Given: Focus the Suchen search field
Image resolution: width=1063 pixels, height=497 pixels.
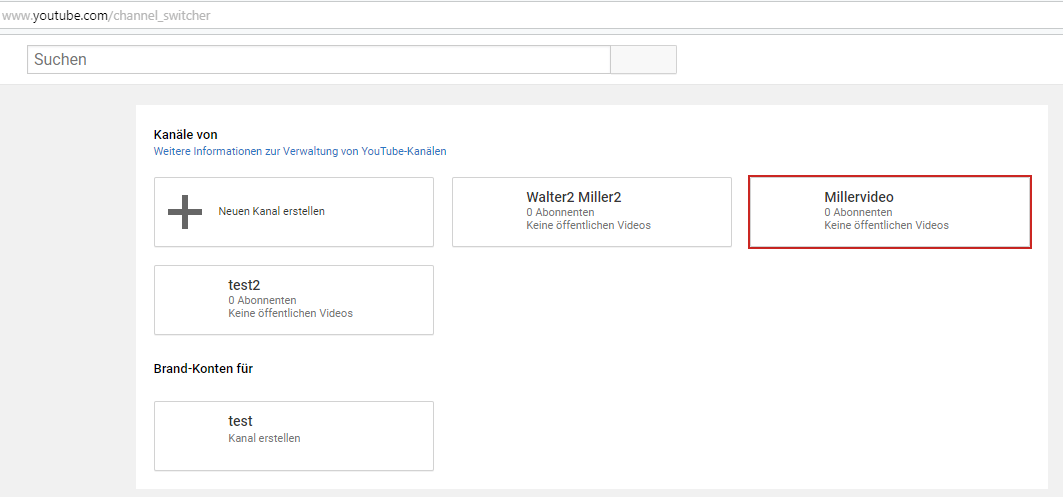Looking at the screenshot, I should tap(319, 60).
